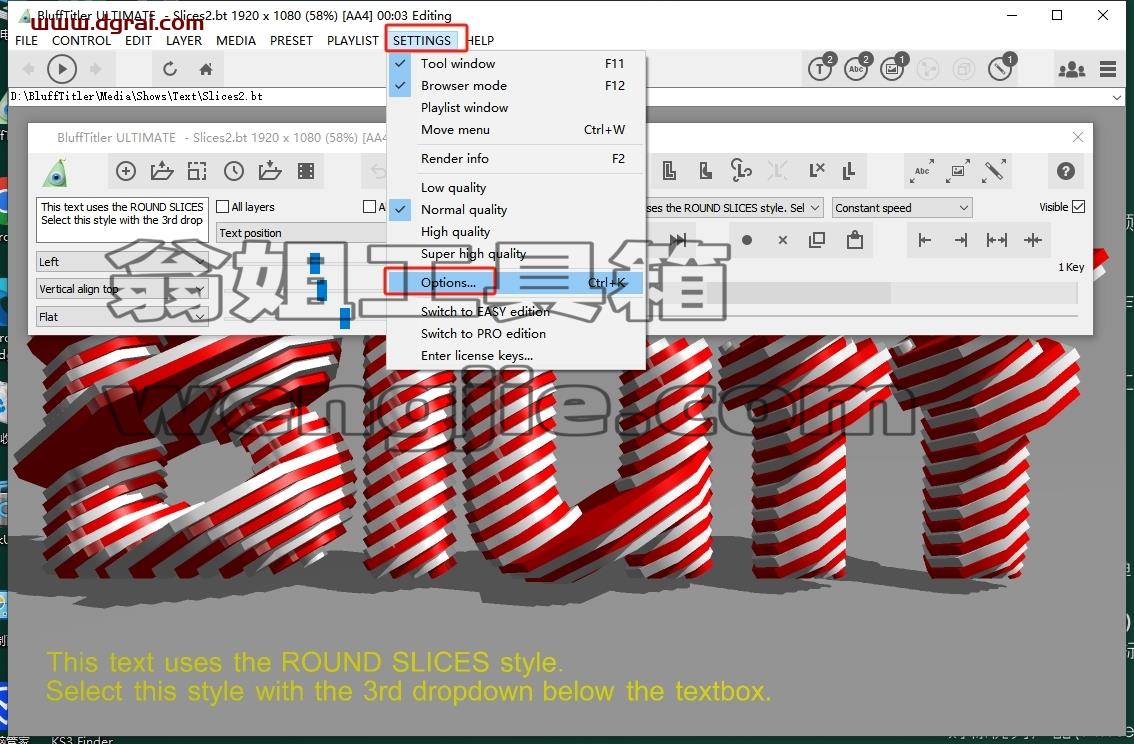
Task: Click the text box with ROUND SLICES text
Action: 122,219
